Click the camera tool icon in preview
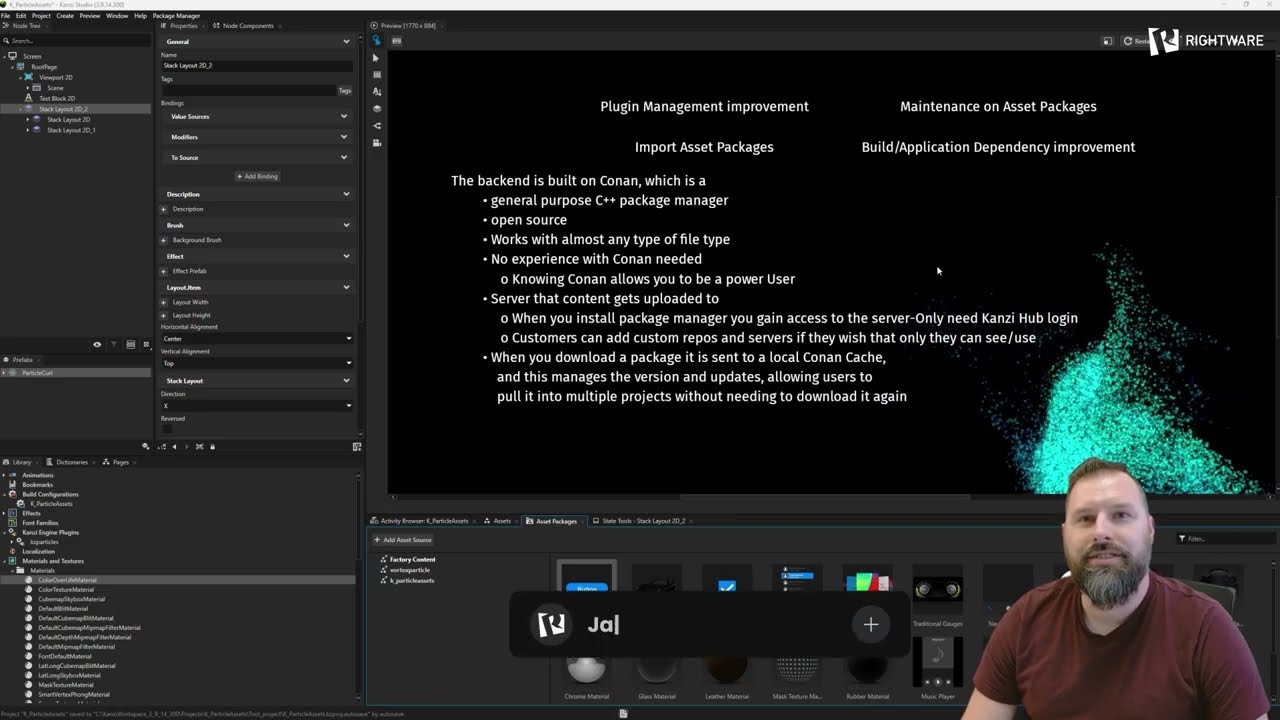This screenshot has width=1280, height=720. click(x=376, y=143)
